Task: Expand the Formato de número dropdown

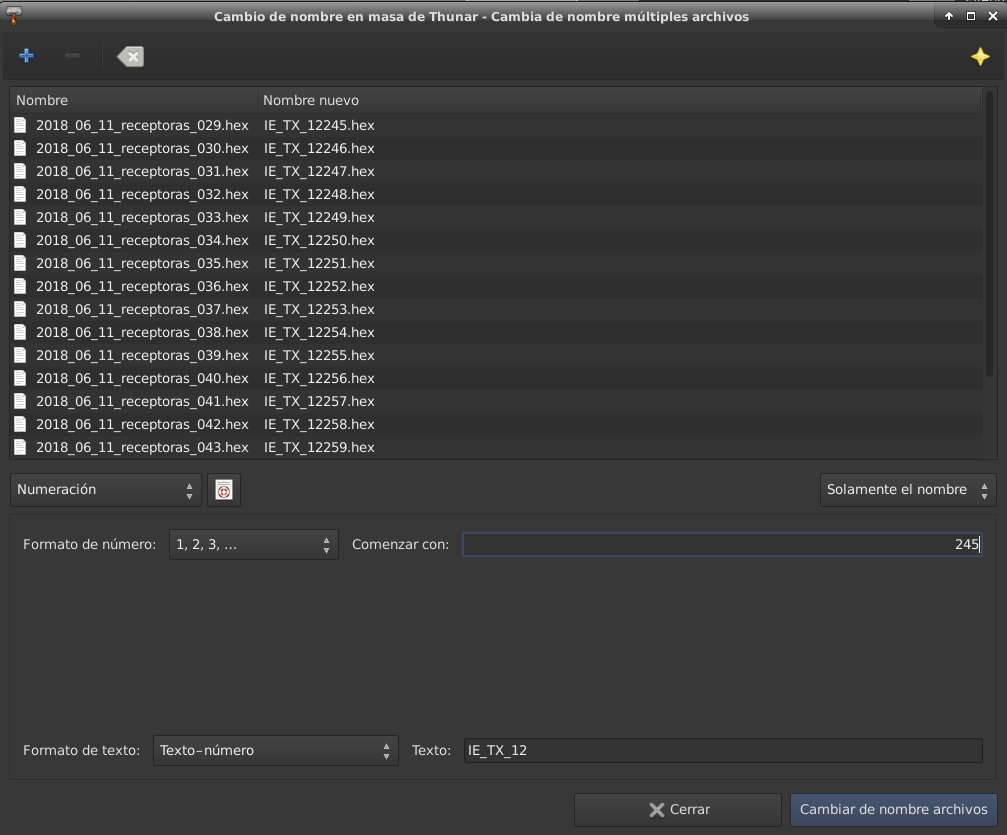Action: click(x=253, y=545)
